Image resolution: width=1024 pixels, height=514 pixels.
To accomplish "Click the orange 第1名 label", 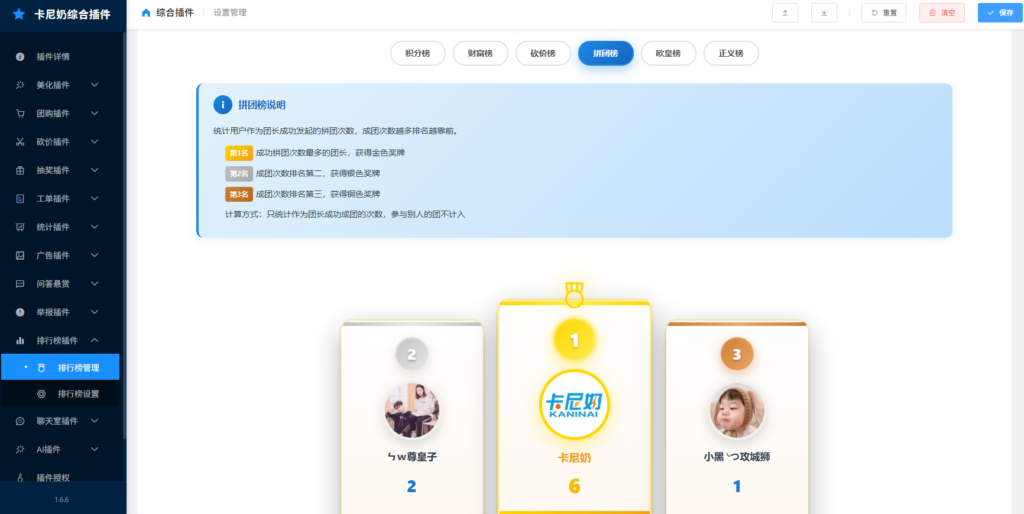I will click(239, 153).
